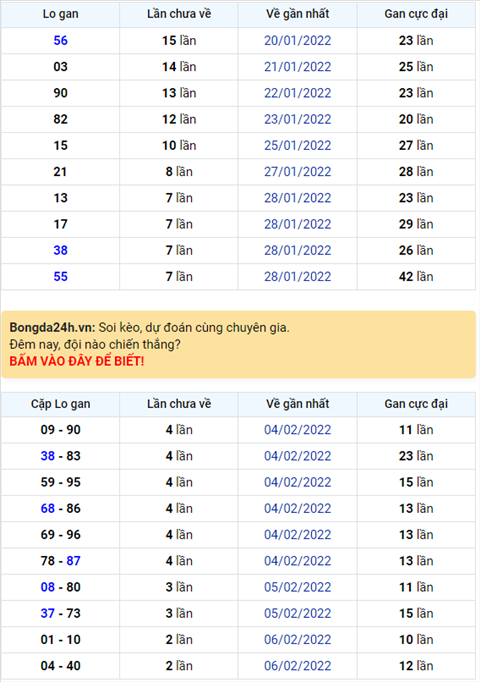This screenshot has width=480, height=682.
Task: Select lo gan cell 82
Action: (x=60, y=119)
